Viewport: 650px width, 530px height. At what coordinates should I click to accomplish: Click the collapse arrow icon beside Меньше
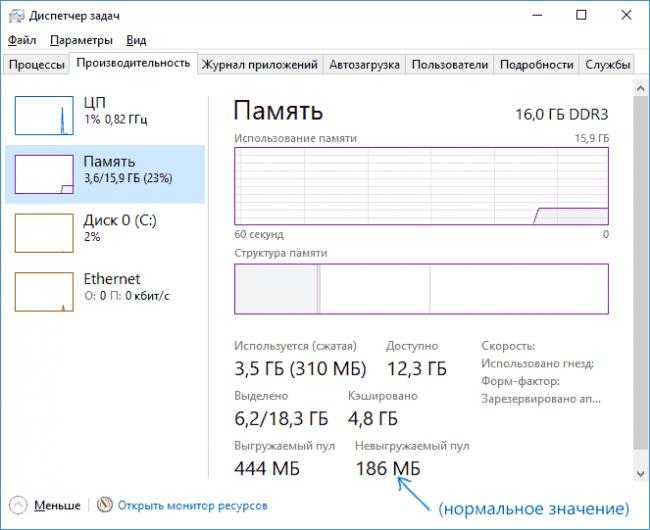click(19, 505)
